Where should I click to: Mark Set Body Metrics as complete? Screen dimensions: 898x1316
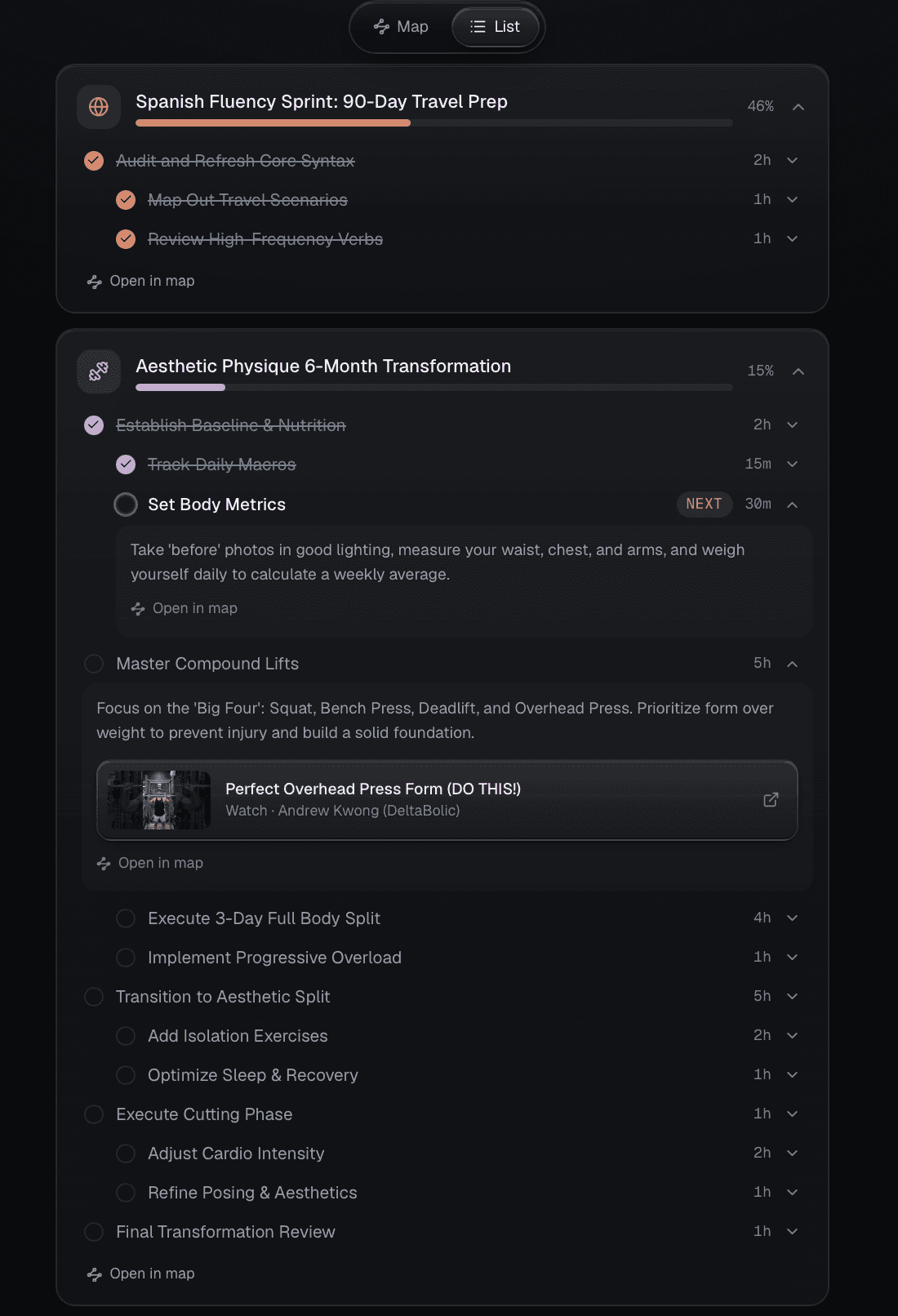point(126,505)
